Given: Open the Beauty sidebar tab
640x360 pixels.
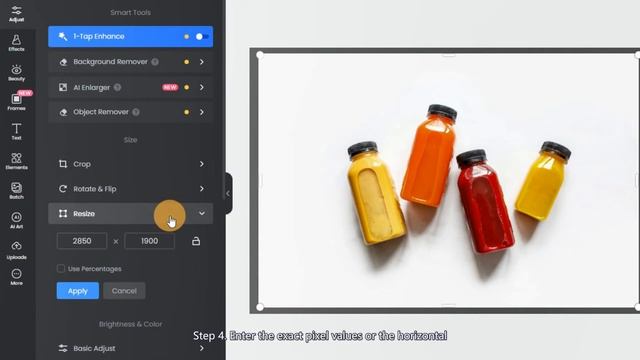Looking at the screenshot, I should coord(16,73).
